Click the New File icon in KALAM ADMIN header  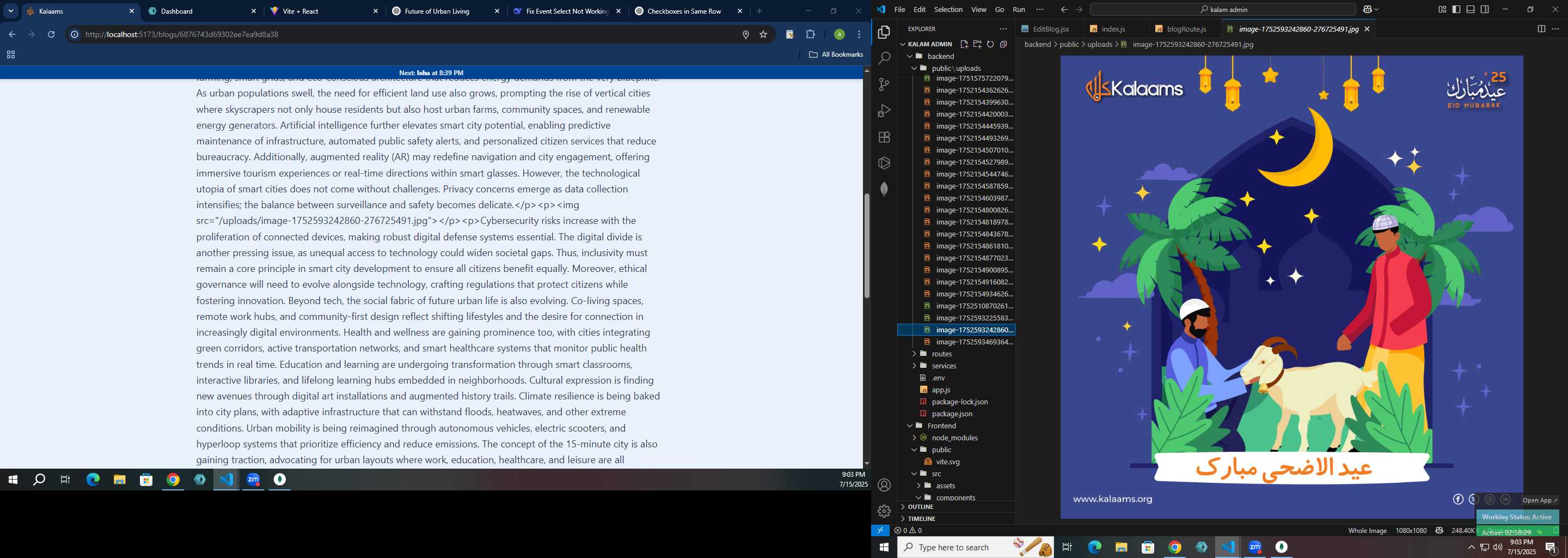[x=964, y=44]
